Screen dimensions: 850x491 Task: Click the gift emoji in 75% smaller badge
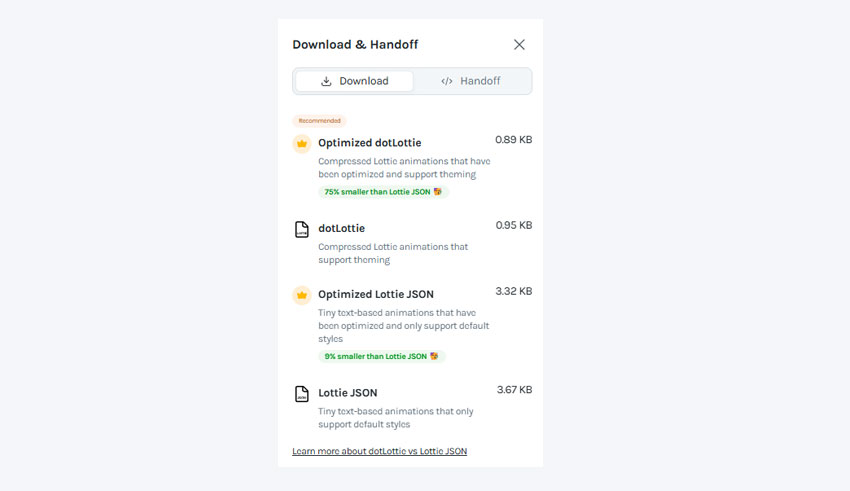tap(437, 192)
